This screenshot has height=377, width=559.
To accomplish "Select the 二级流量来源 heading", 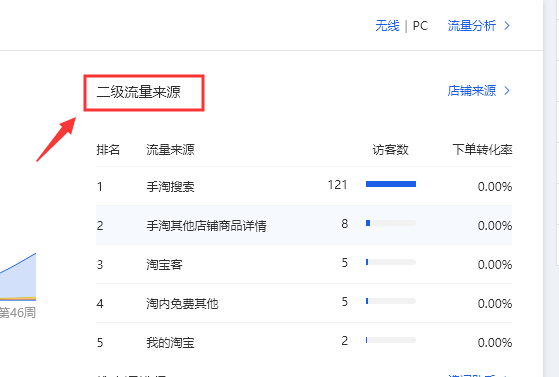I will 138,92.
